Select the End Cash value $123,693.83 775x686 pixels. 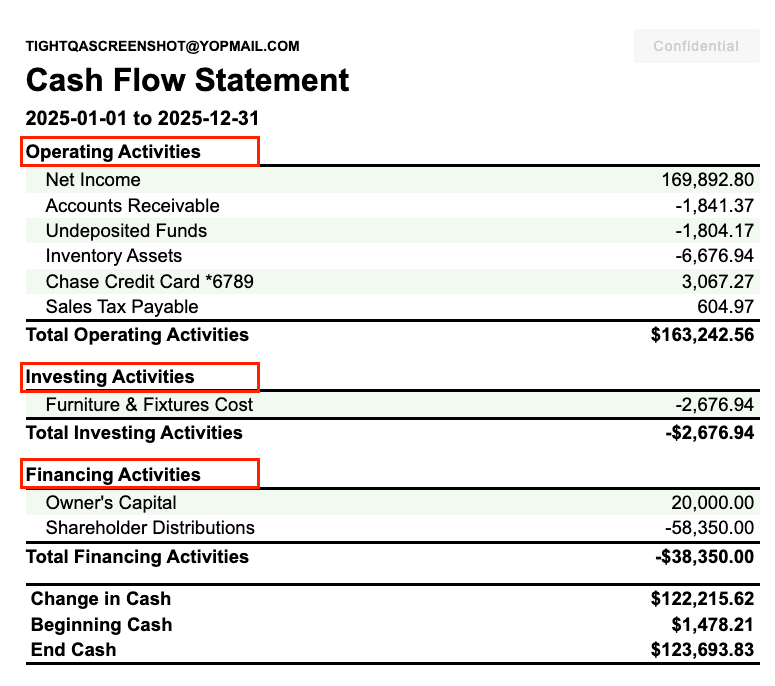click(x=702, y=650)
